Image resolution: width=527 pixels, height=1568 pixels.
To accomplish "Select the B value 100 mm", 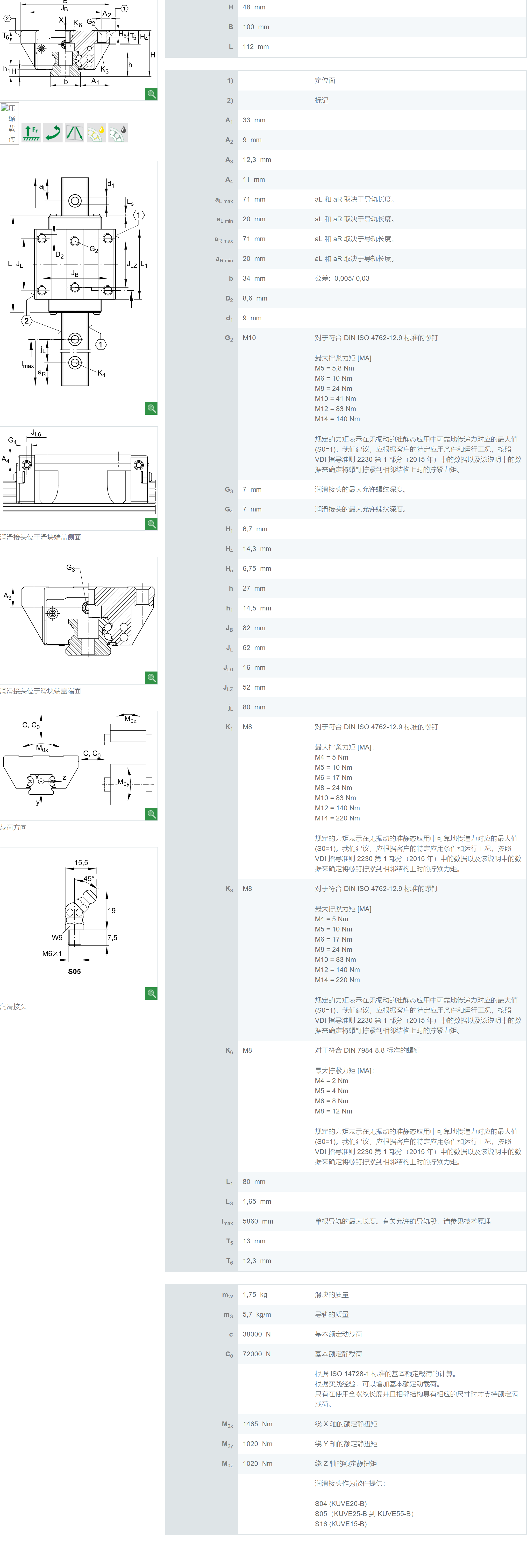I will [256, 27].
